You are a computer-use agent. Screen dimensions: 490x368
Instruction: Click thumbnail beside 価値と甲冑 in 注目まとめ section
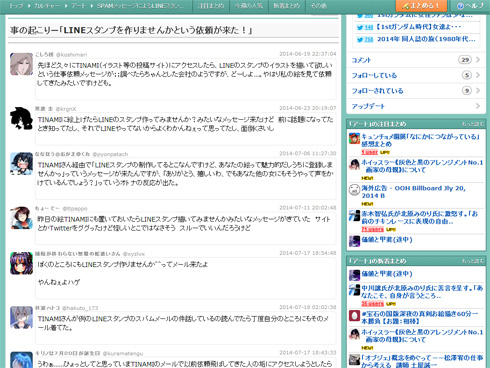point(354,241)
